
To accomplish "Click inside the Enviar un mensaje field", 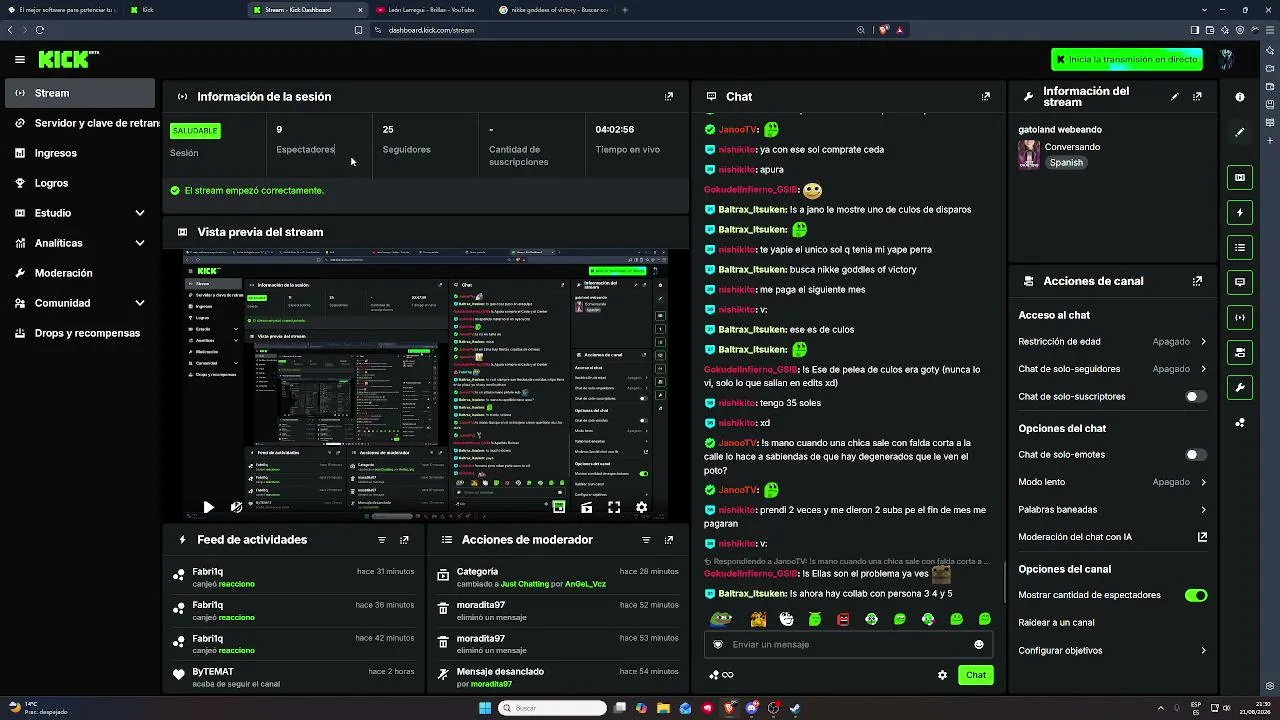I will click(848, 645).
